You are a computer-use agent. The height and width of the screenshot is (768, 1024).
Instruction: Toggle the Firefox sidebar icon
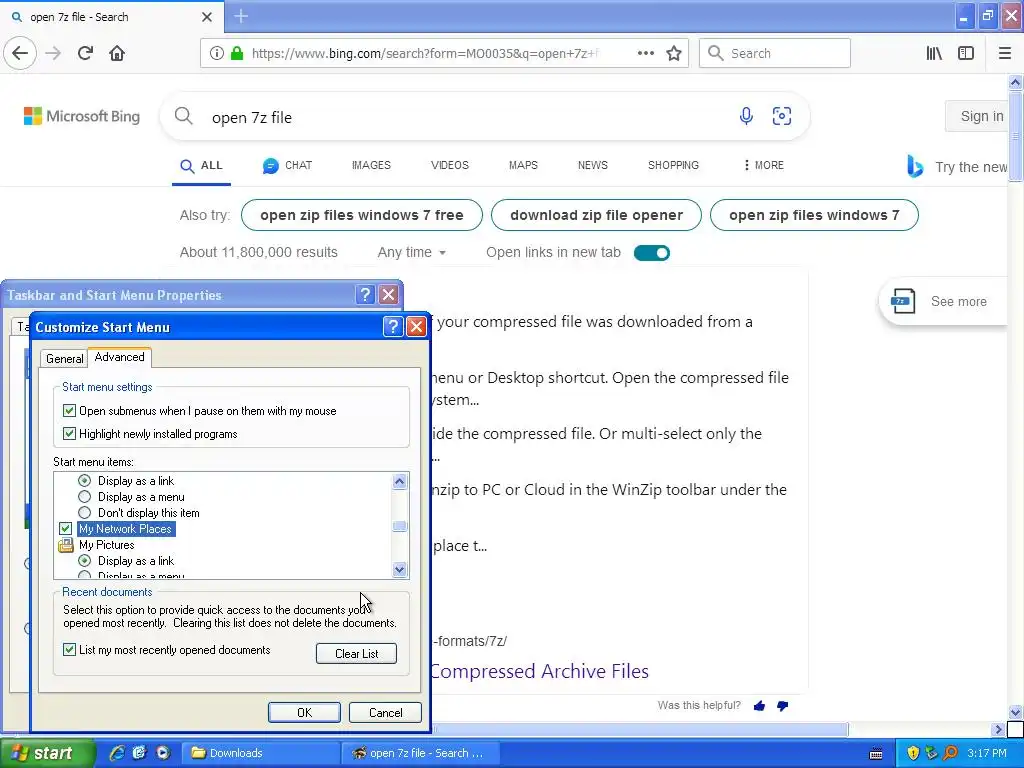[x=966, y=53]
